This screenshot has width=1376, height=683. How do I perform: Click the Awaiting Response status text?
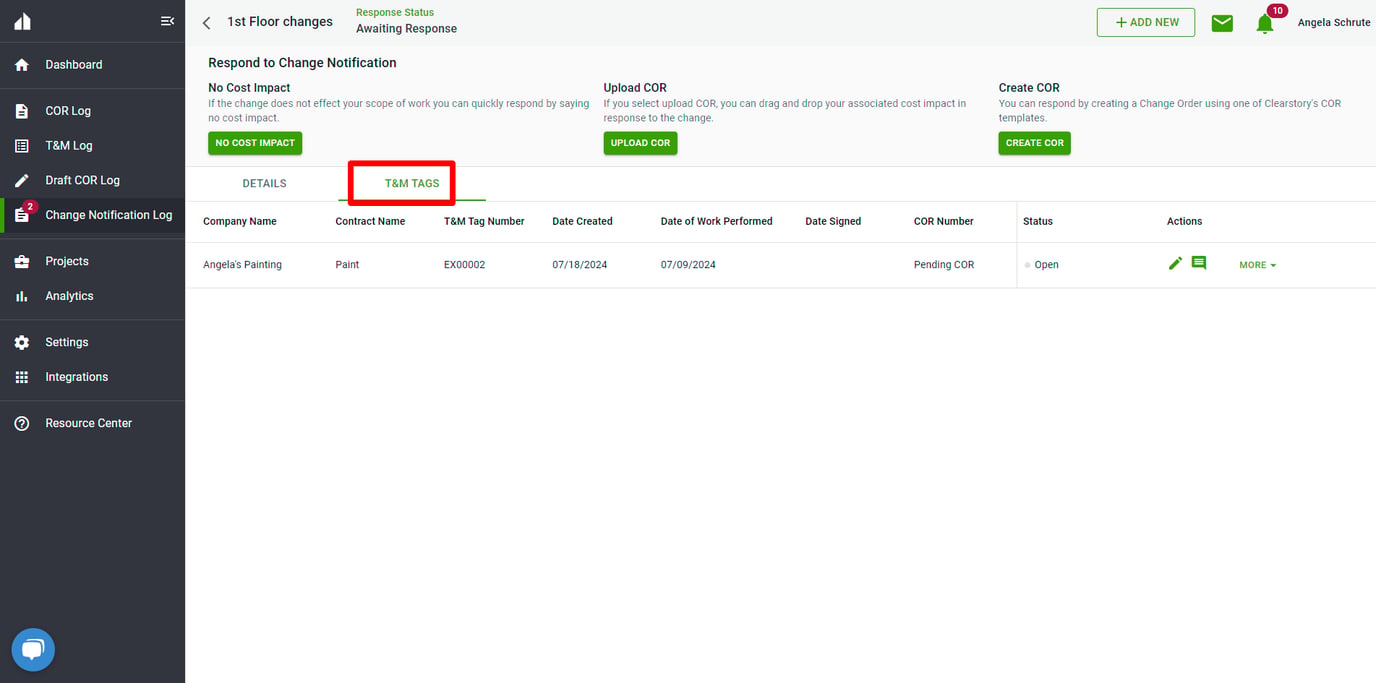(406, 29)
